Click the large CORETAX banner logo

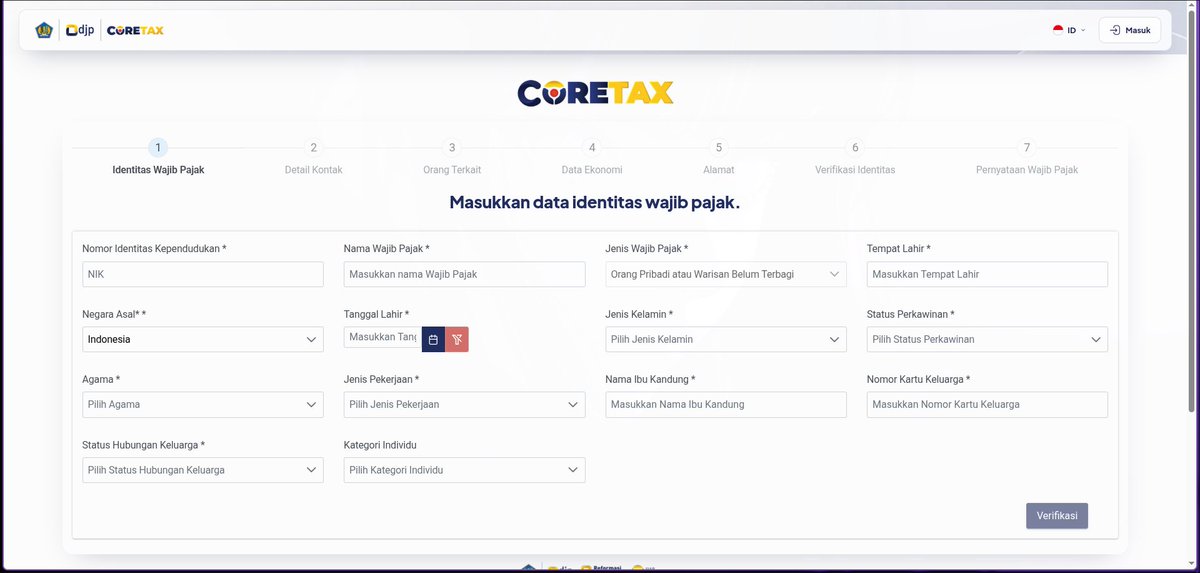tap(596, 93)
